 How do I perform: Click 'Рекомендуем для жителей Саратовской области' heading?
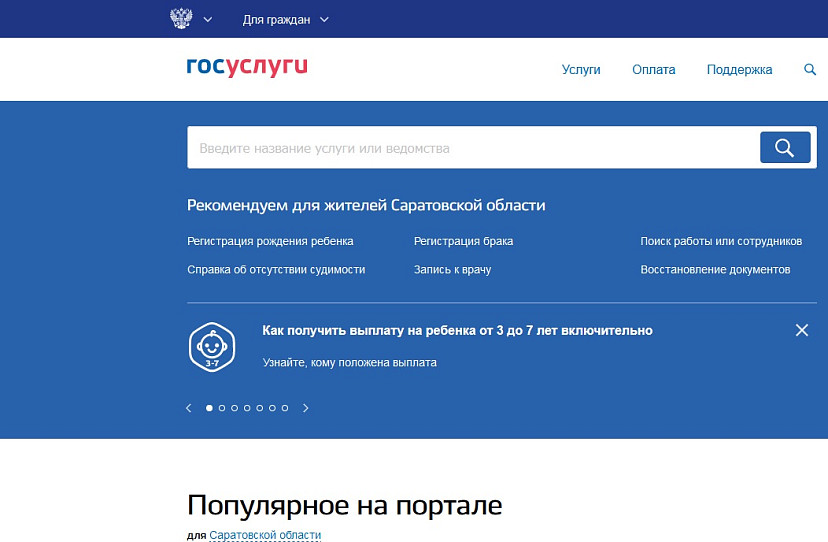(x=366, y=205)
